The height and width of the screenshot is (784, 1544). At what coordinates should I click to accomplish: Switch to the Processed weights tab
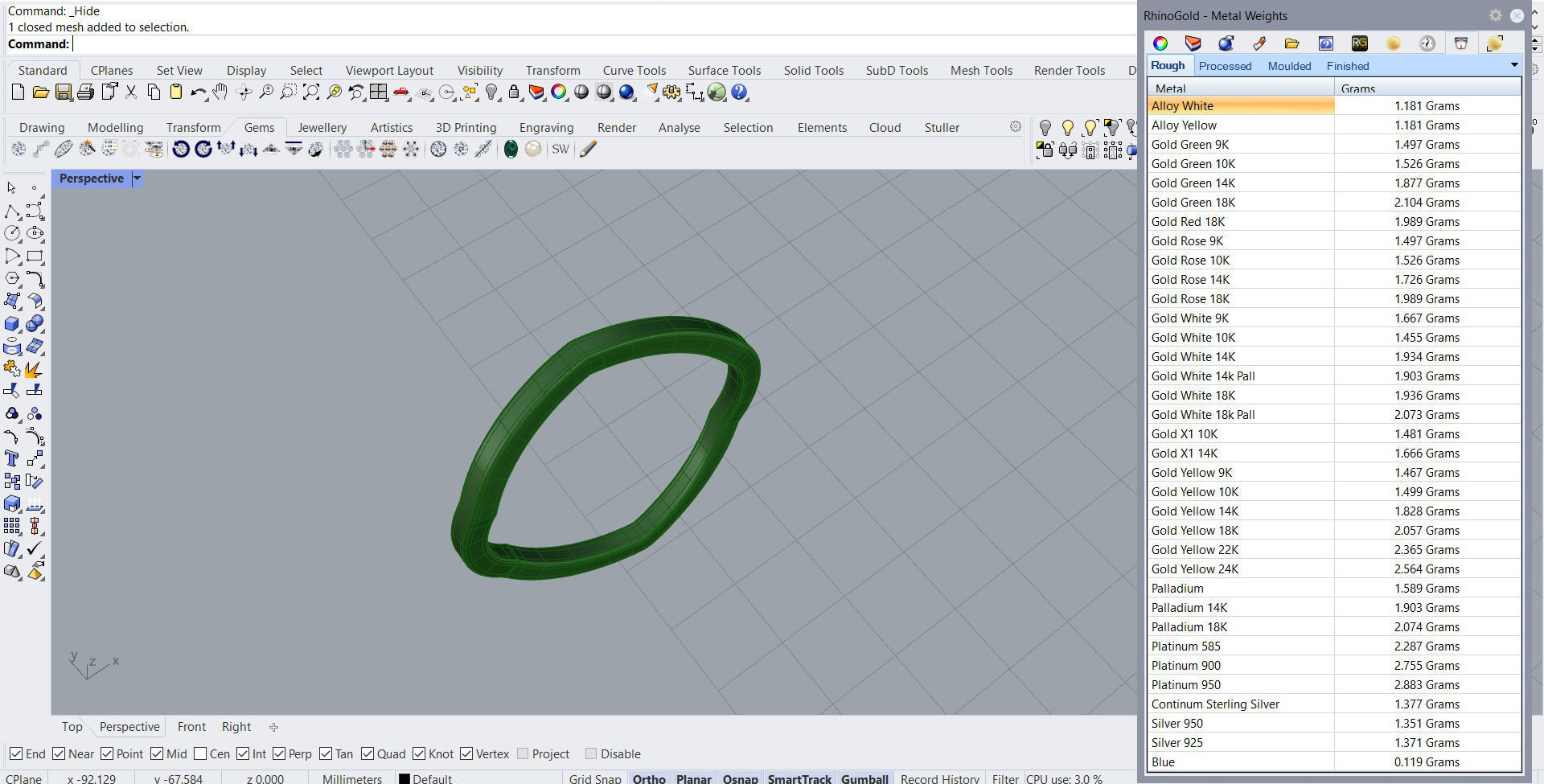(x=1225, y=66)
